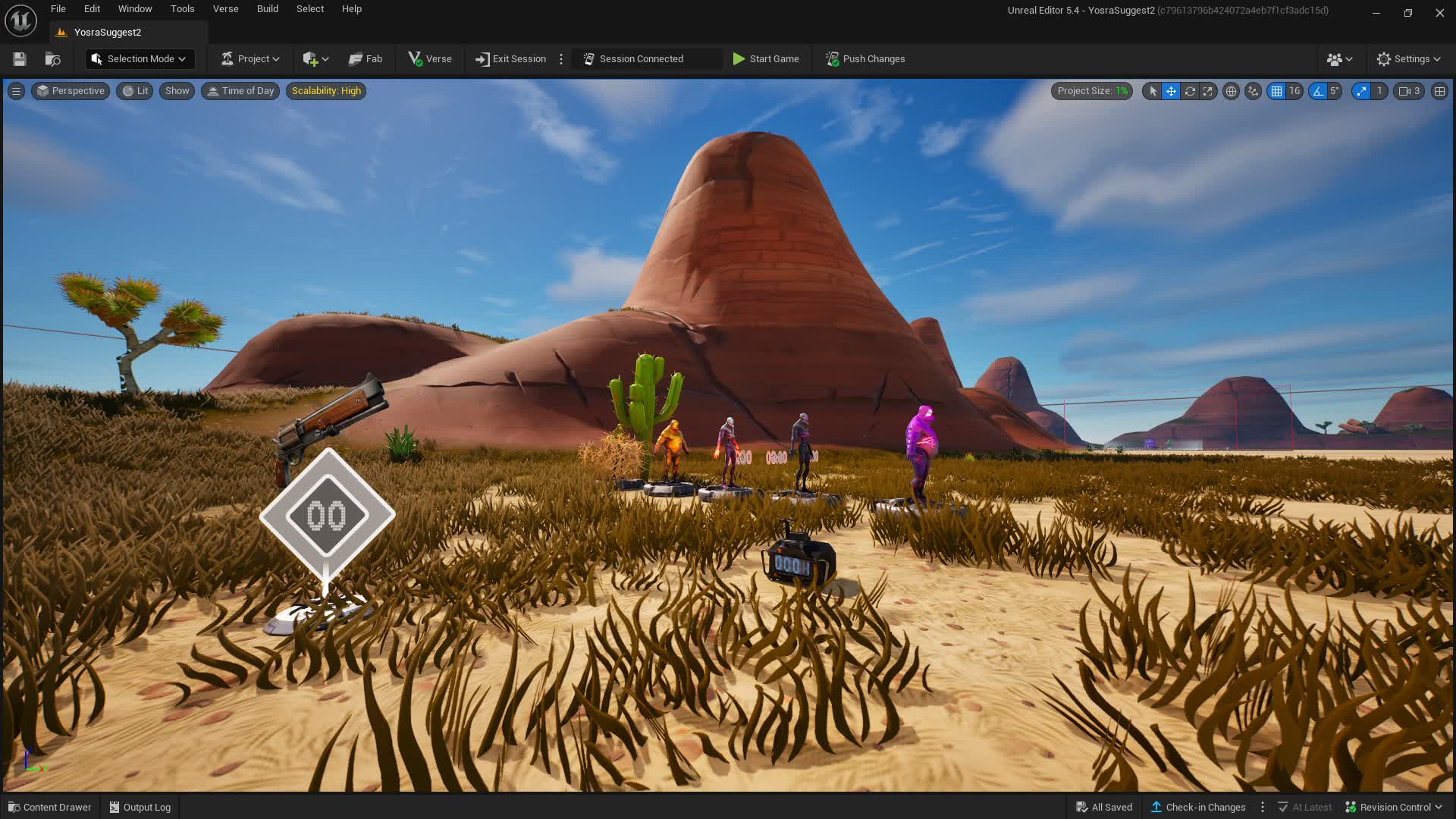This screenshot has height=819, width=1456.
Task: Click the viewport hamburger options menu
Action: tap(16, 91)
